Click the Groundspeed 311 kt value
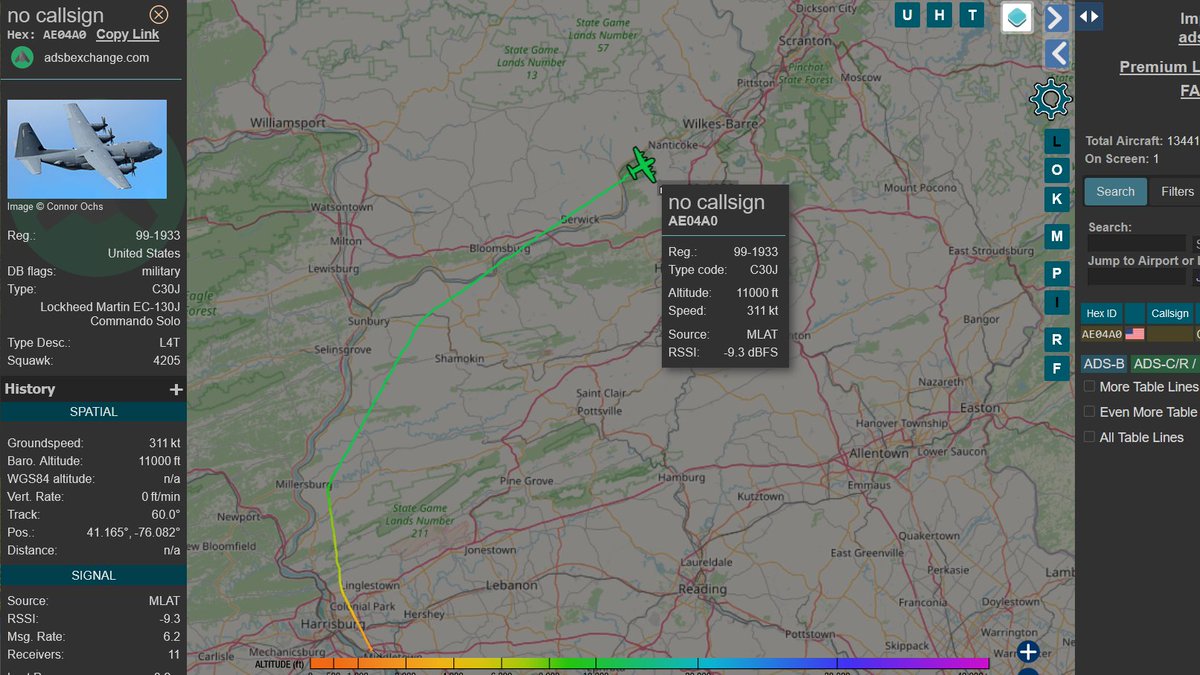The width and height of the screenshot is (1200, 675). point(164,443)
